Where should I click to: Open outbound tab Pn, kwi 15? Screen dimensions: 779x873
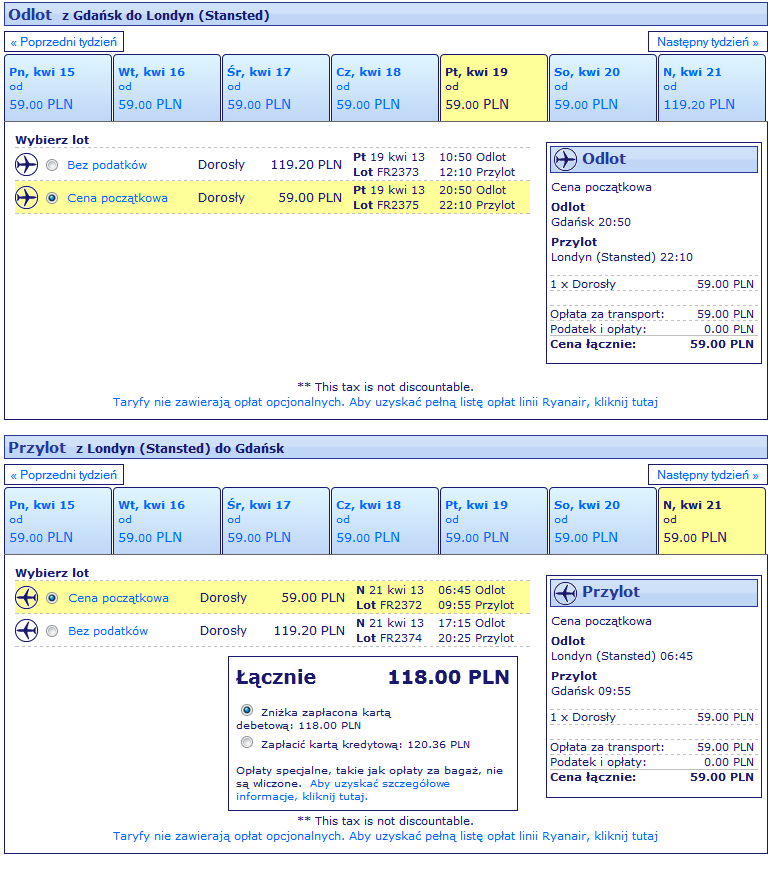tap(58, 88)
